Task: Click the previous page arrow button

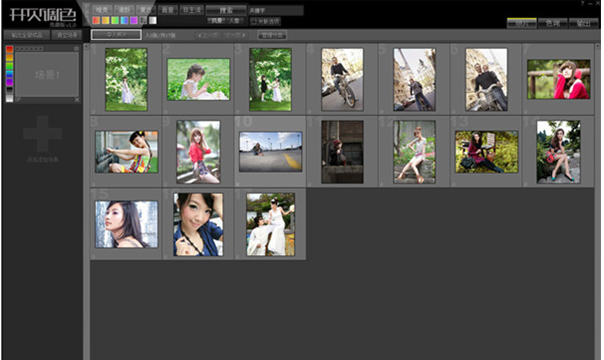Action: 208,35
